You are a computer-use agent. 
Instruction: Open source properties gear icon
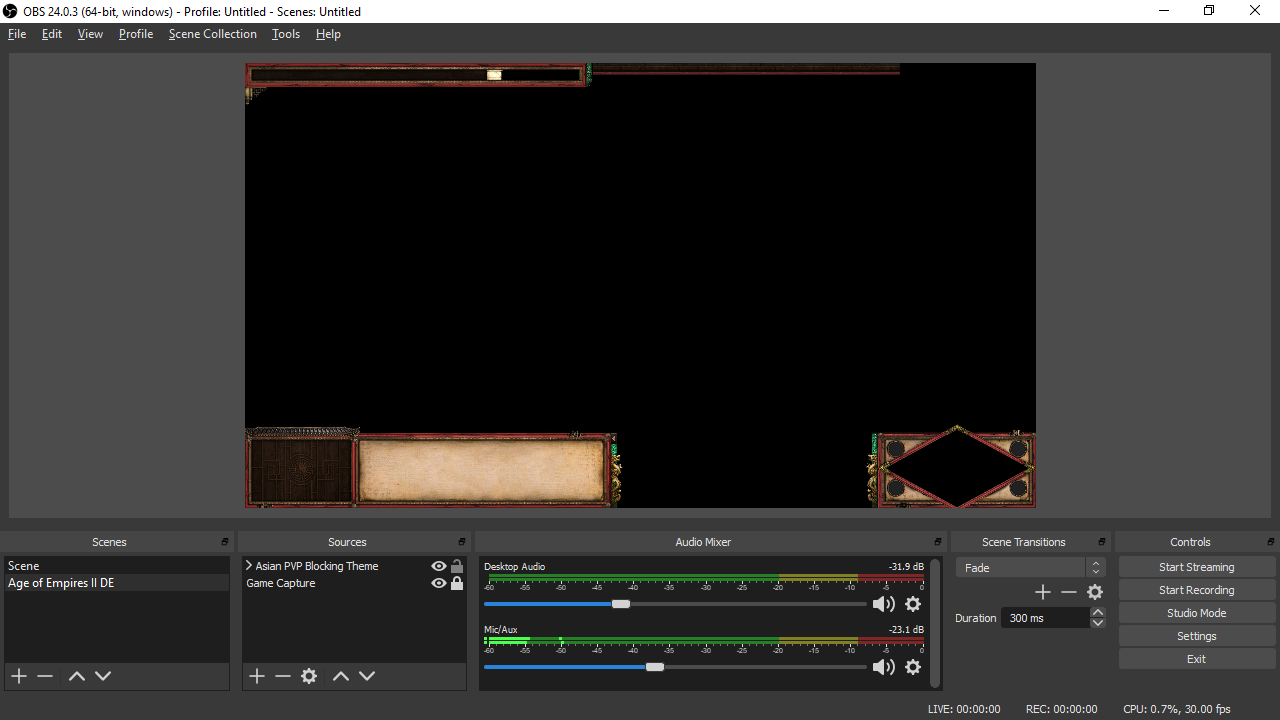point(309,676)
